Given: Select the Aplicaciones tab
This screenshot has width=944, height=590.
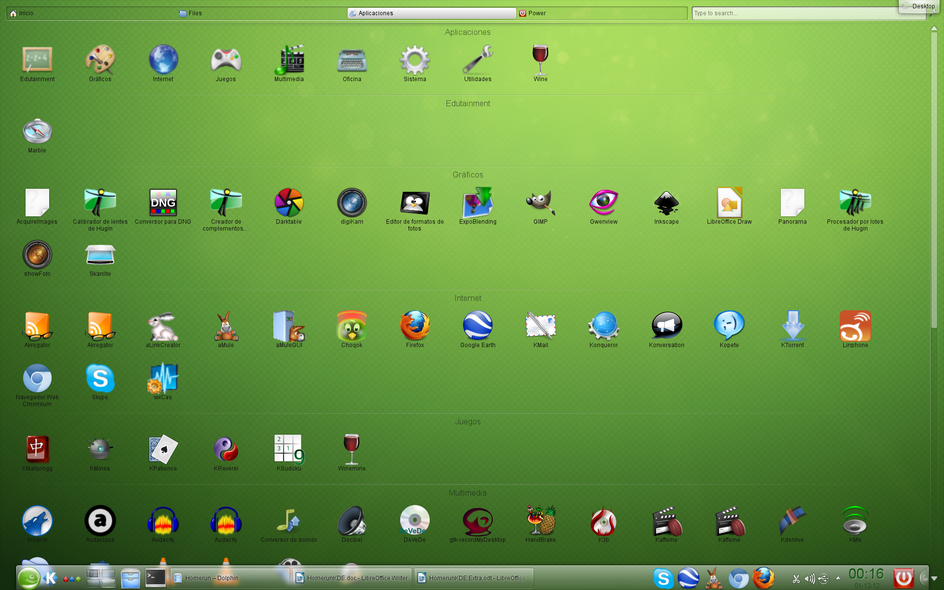Looking at the screenshot, I should pos(432,13).
